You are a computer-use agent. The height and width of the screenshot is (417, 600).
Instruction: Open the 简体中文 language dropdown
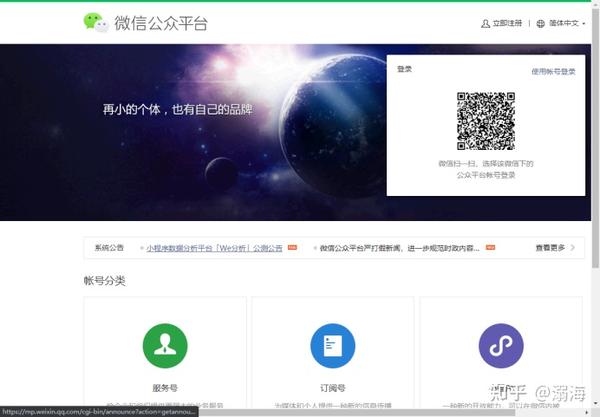(567, 23)
